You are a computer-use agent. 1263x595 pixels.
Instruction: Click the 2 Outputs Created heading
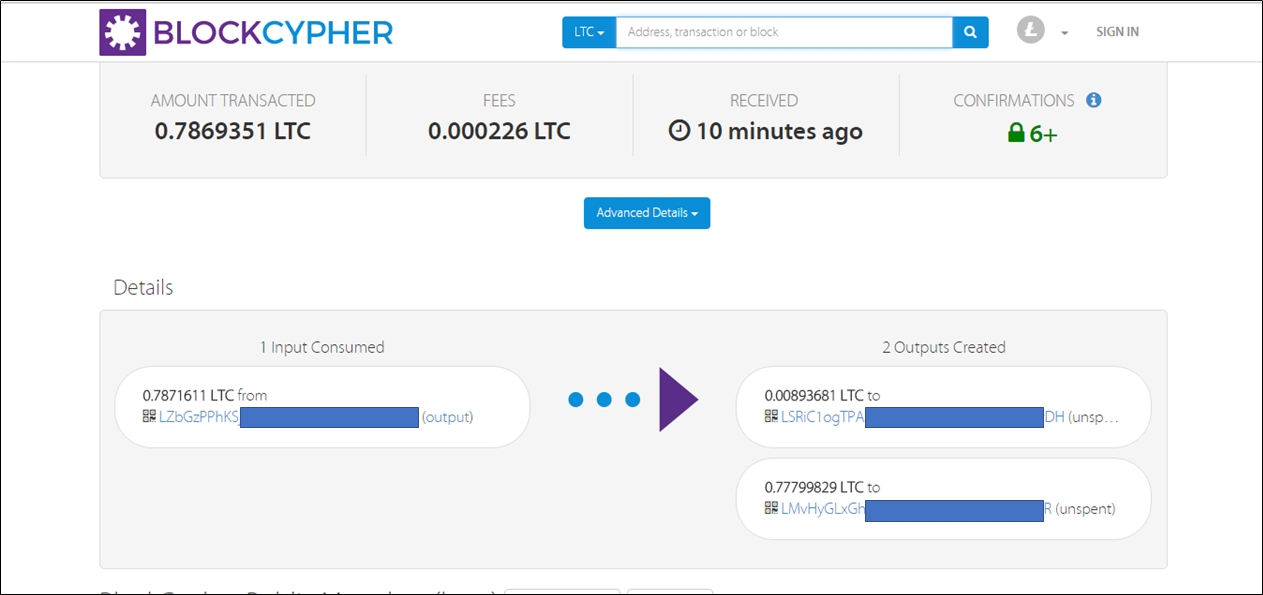click(944, 347)
